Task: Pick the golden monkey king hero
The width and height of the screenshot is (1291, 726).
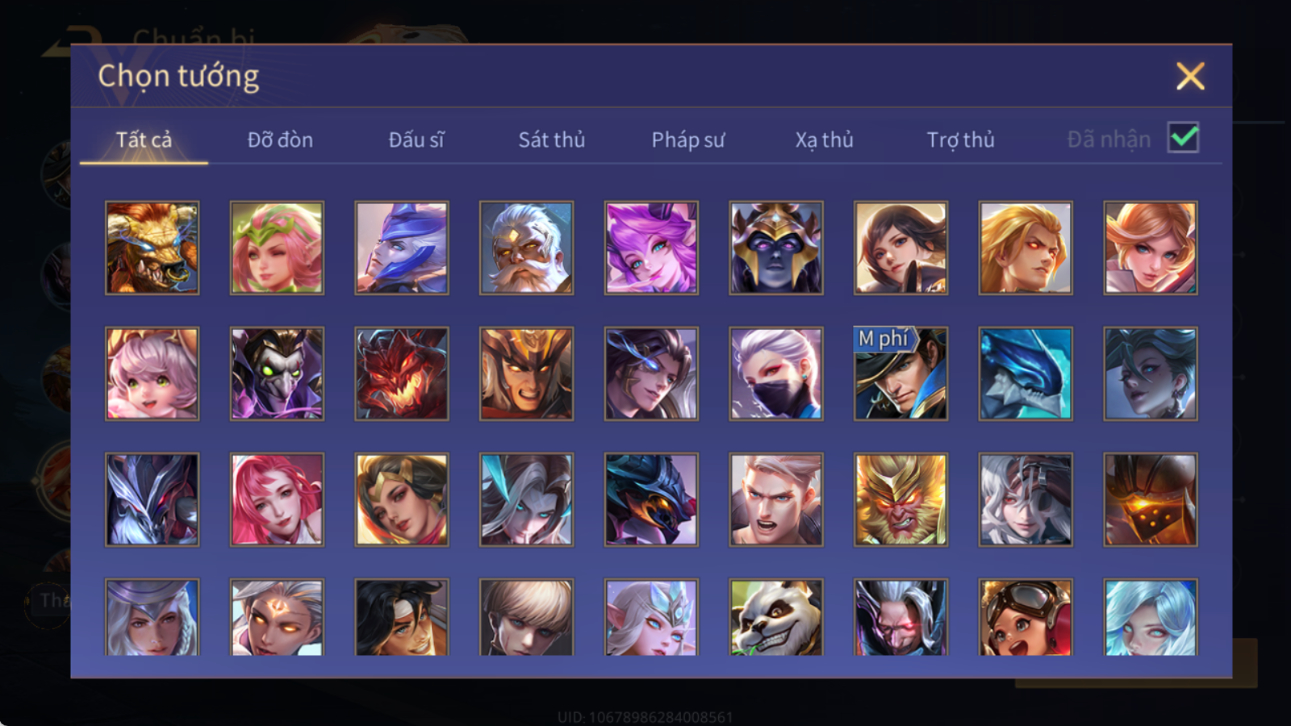Action: coord(901,500)
